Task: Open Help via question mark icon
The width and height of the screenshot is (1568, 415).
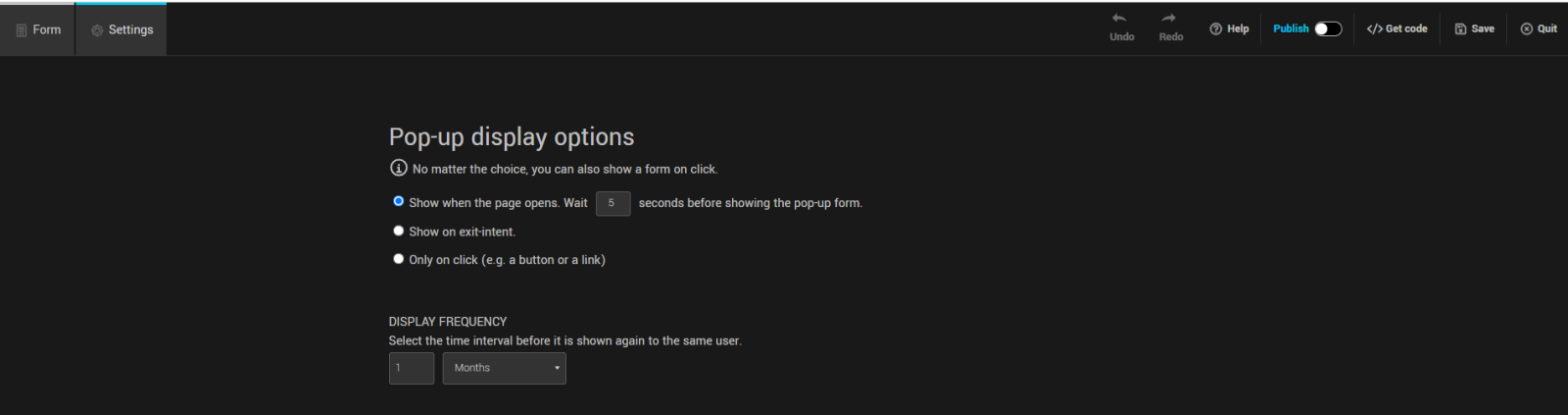Action: (x=1216, y=29)
